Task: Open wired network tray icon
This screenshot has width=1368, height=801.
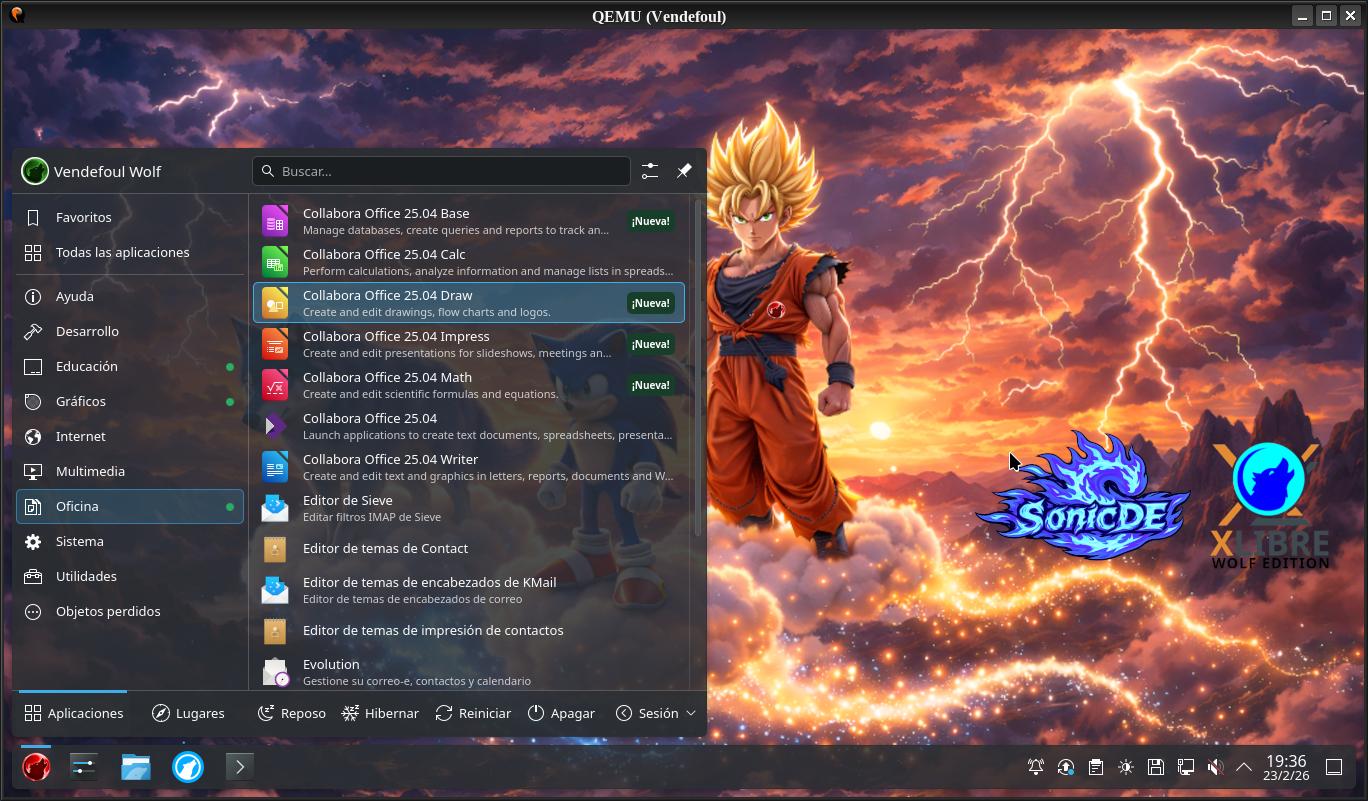Action: (1186, 767)
